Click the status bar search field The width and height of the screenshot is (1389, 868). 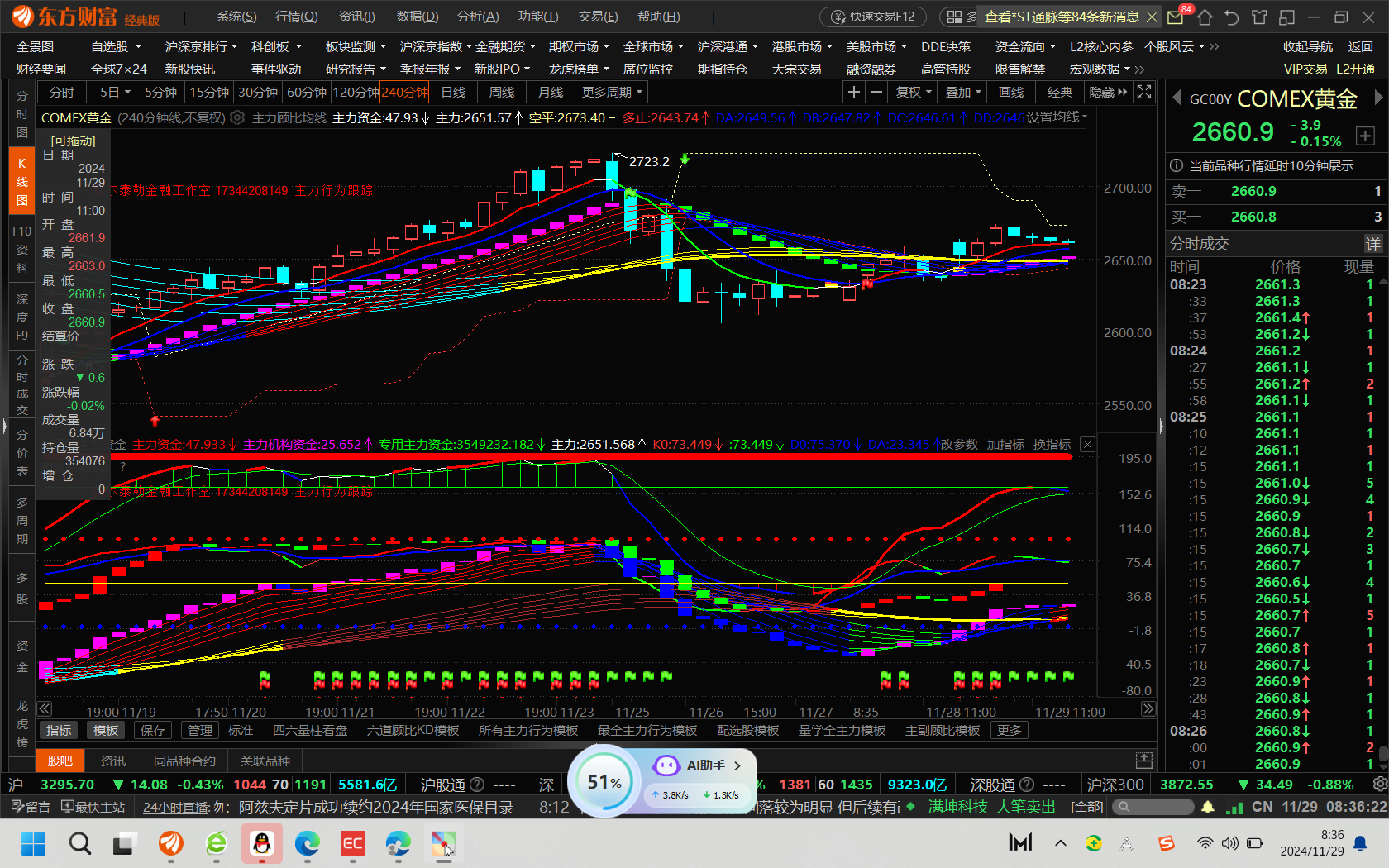point(1152,807)
